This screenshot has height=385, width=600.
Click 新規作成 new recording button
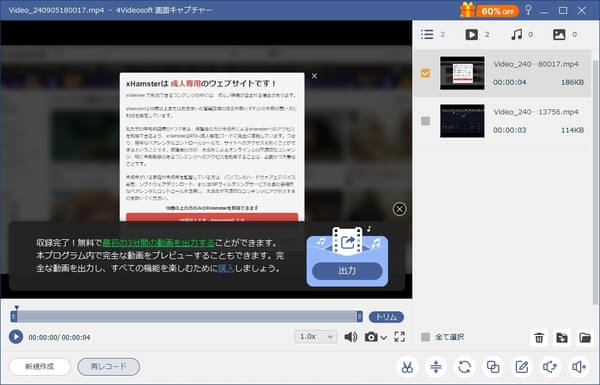40,367
